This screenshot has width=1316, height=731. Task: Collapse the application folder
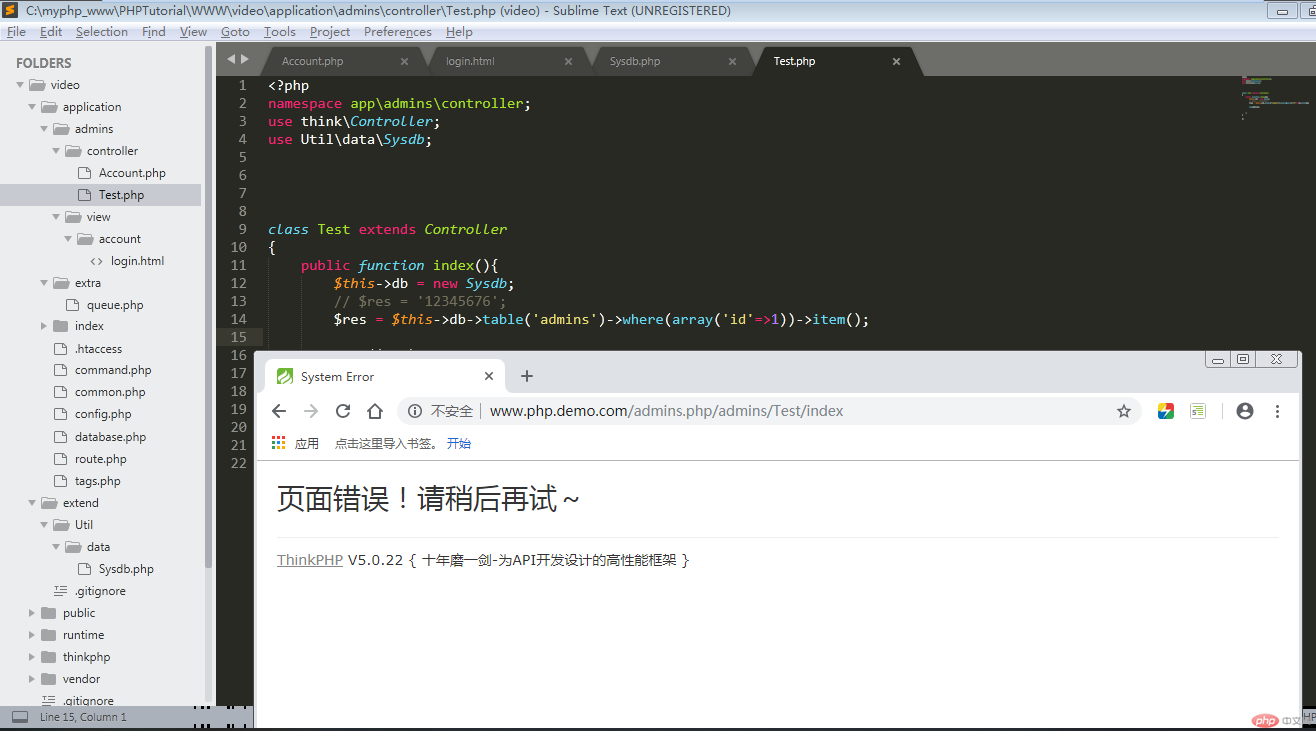32,107
